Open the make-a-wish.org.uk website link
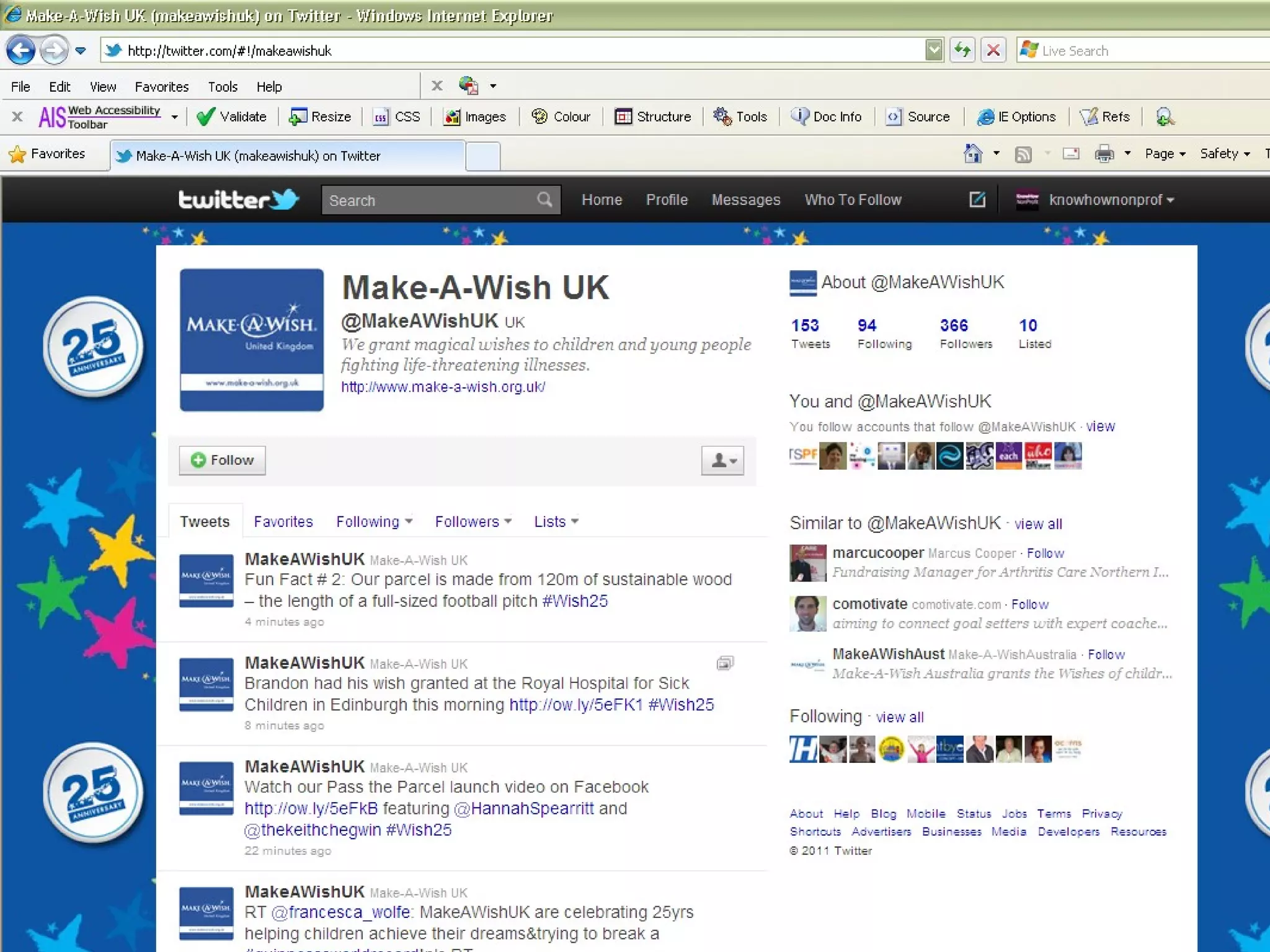1270x952 pixels. coord(443,387)
